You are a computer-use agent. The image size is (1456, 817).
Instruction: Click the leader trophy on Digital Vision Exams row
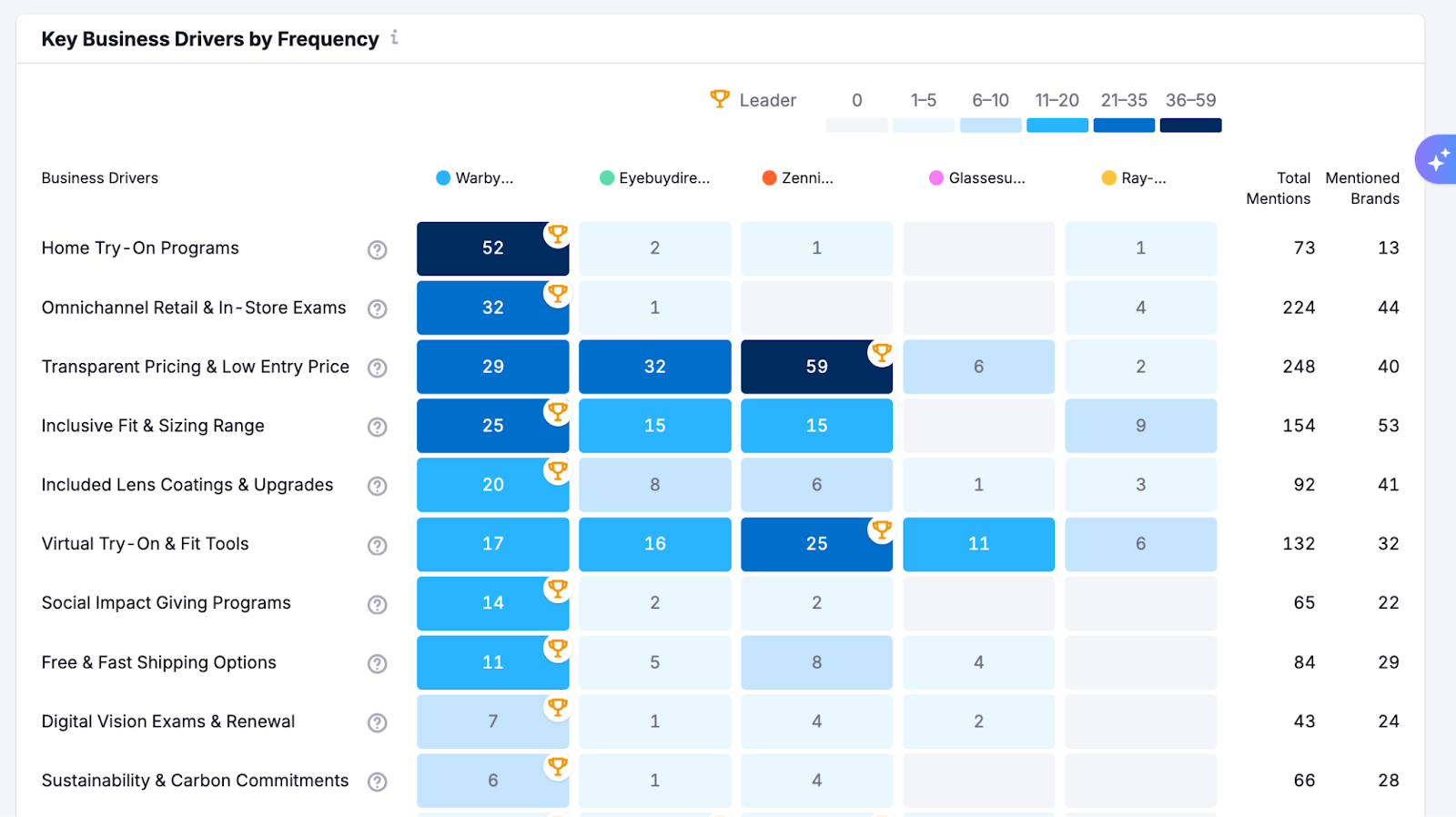pos(557,707)
